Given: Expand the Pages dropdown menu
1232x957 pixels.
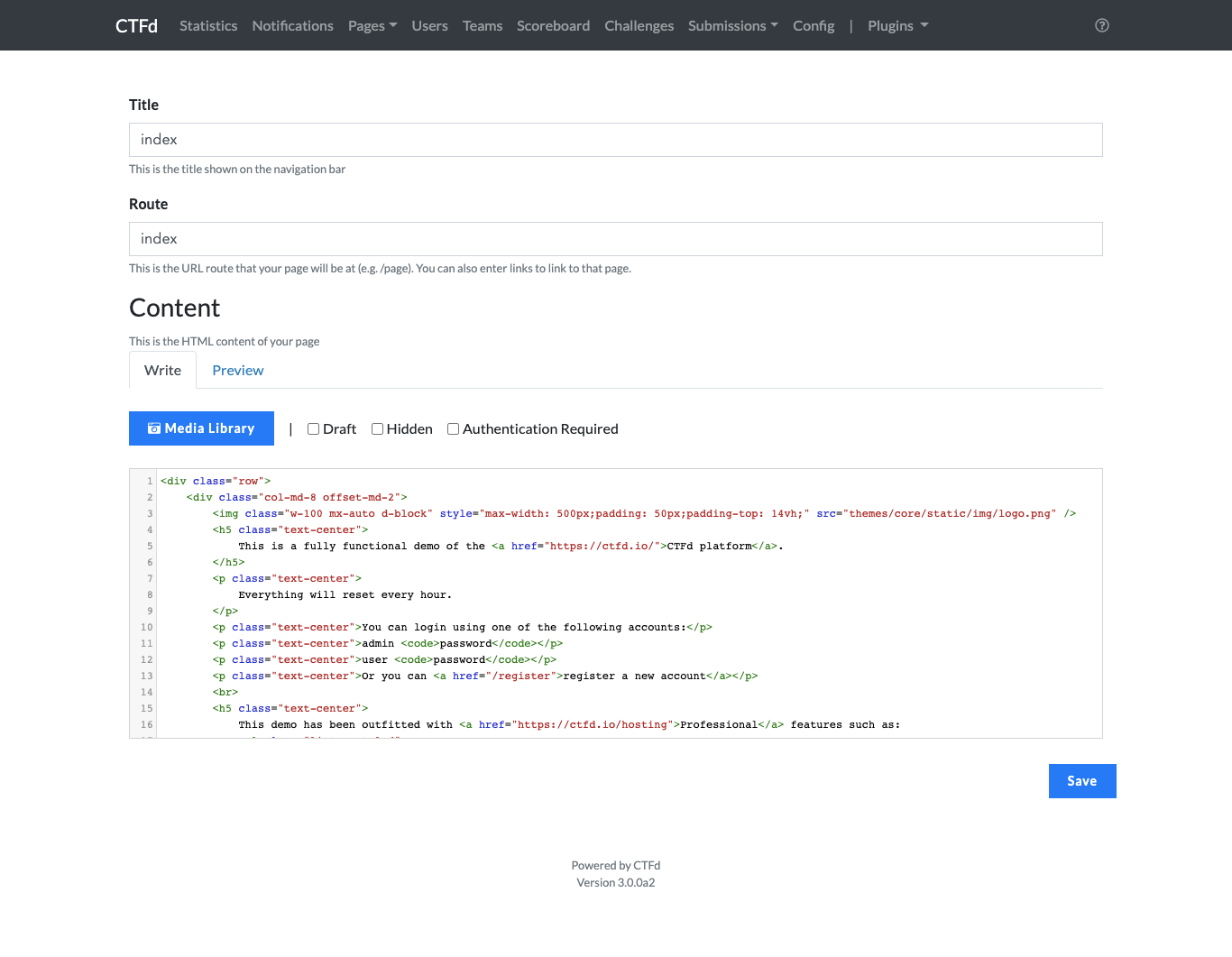Looking at the screenshot, I should point(372,25).
